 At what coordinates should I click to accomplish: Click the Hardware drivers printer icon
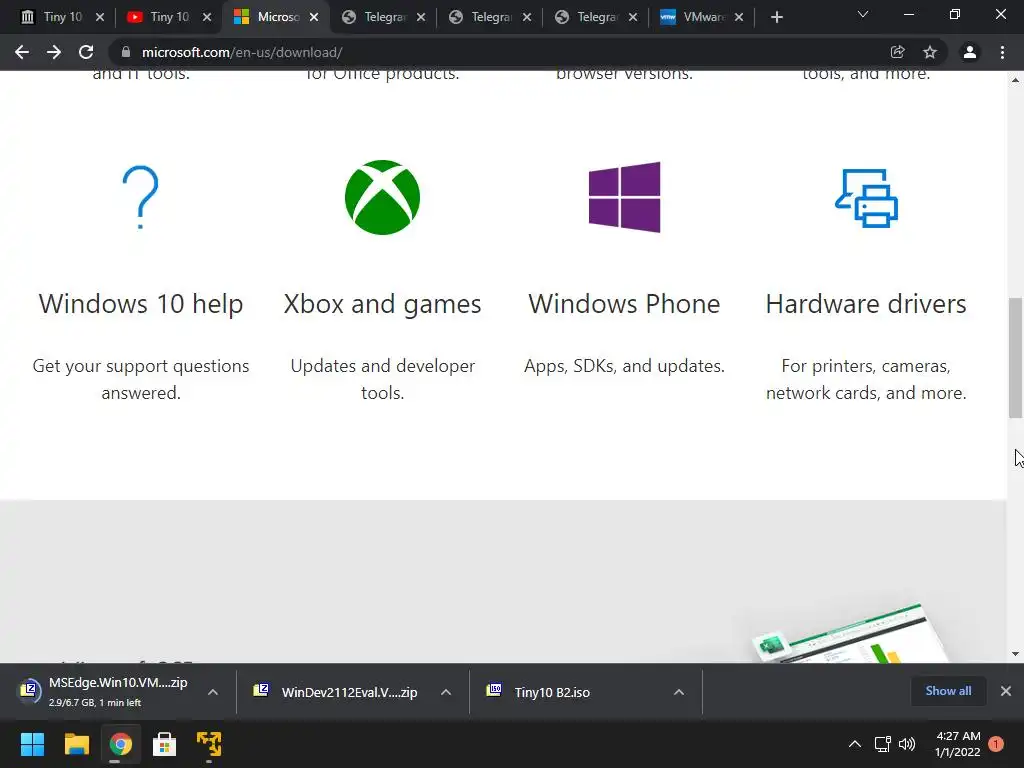pyautogui.click(x=866, y=198)
